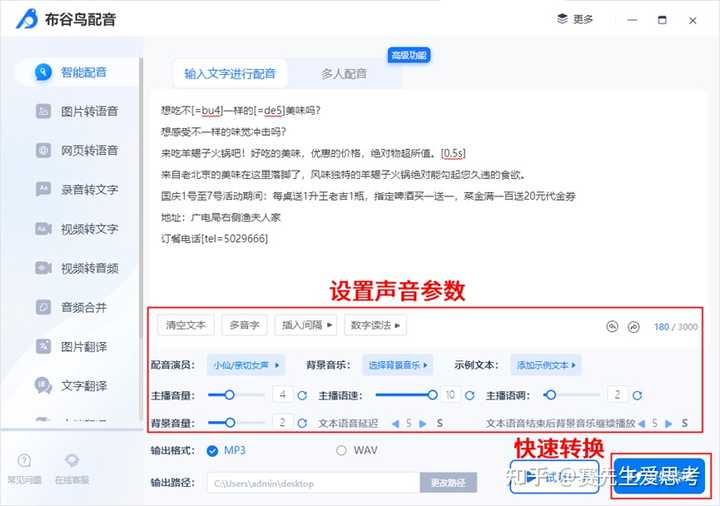The width and height of the screenshot is (720, 506).
Task: Undo the last text edit
Action: pyautogui.click(x=612, y=326)
